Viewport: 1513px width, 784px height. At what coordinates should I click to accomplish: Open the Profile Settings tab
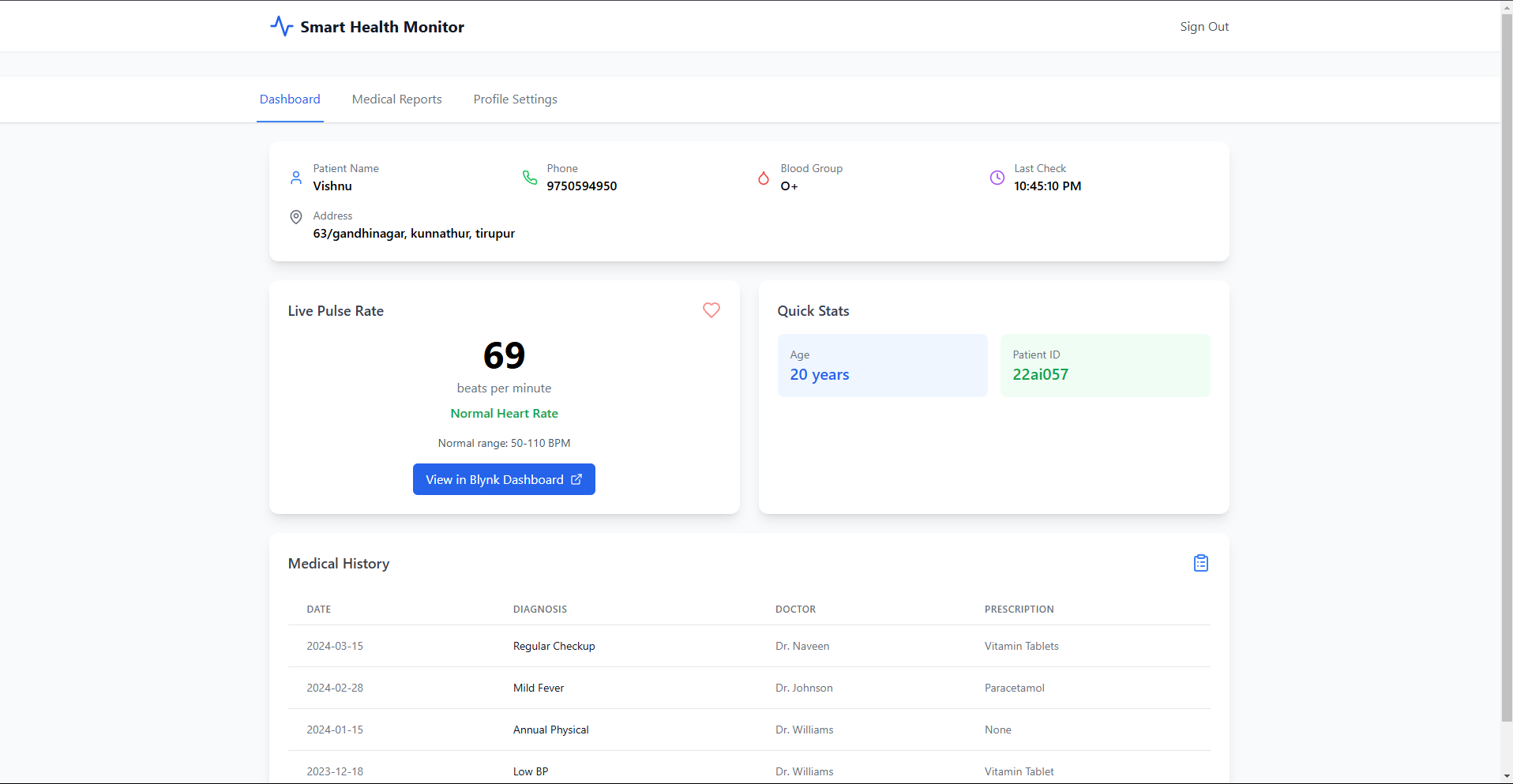[x=516, y=99]
